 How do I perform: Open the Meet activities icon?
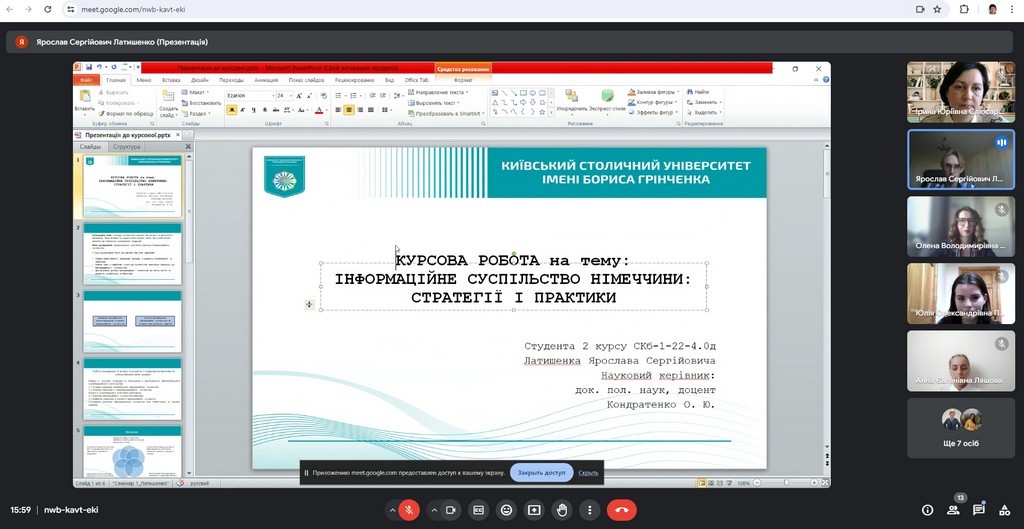pos(1004,510)
